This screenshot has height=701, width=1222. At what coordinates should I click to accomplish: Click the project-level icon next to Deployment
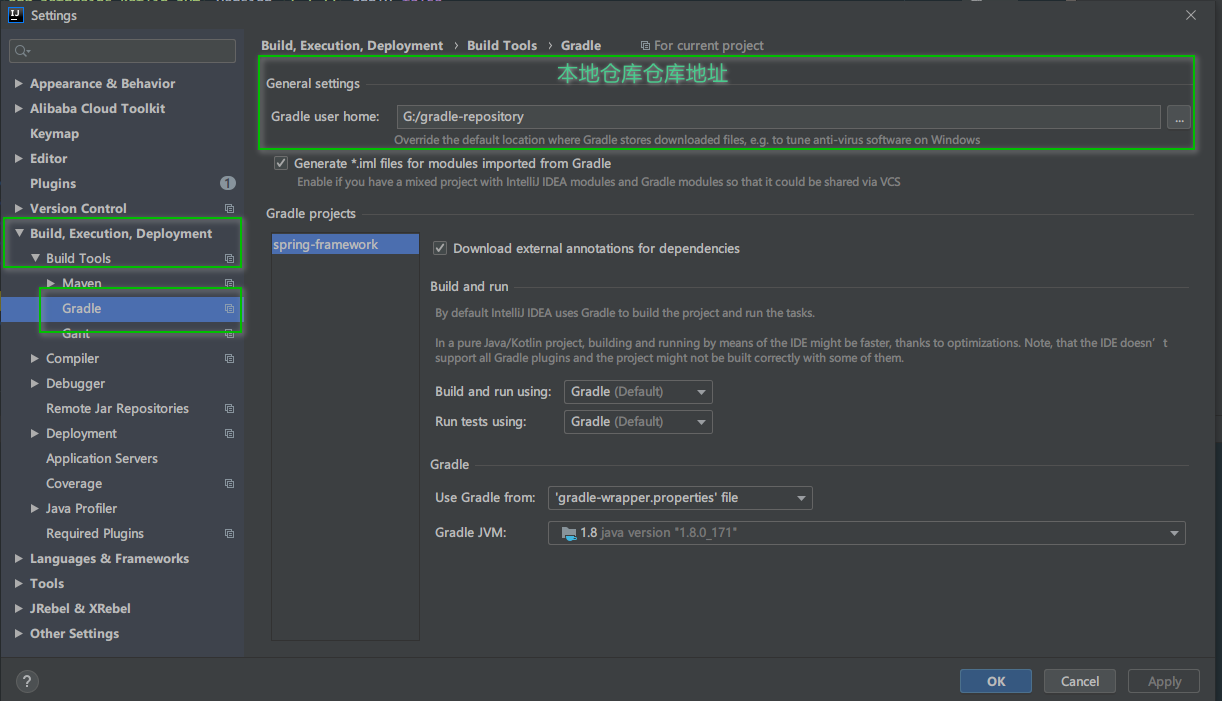point(229,434)
